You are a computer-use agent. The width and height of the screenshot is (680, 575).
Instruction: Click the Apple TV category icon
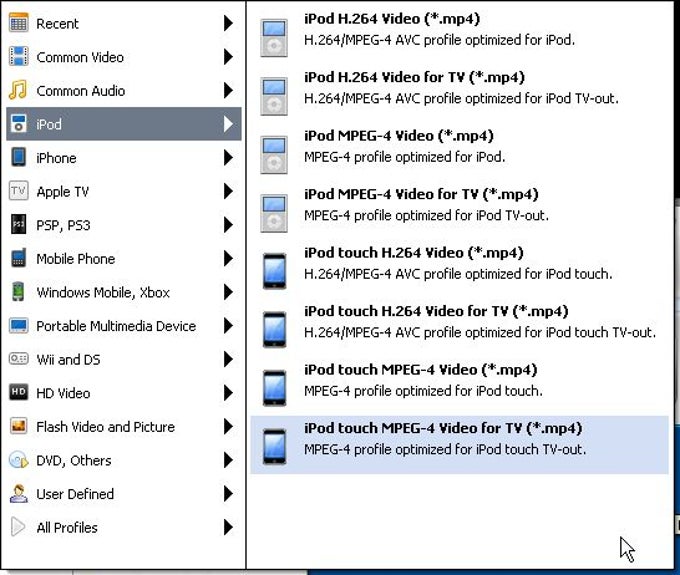click(18, 191)
